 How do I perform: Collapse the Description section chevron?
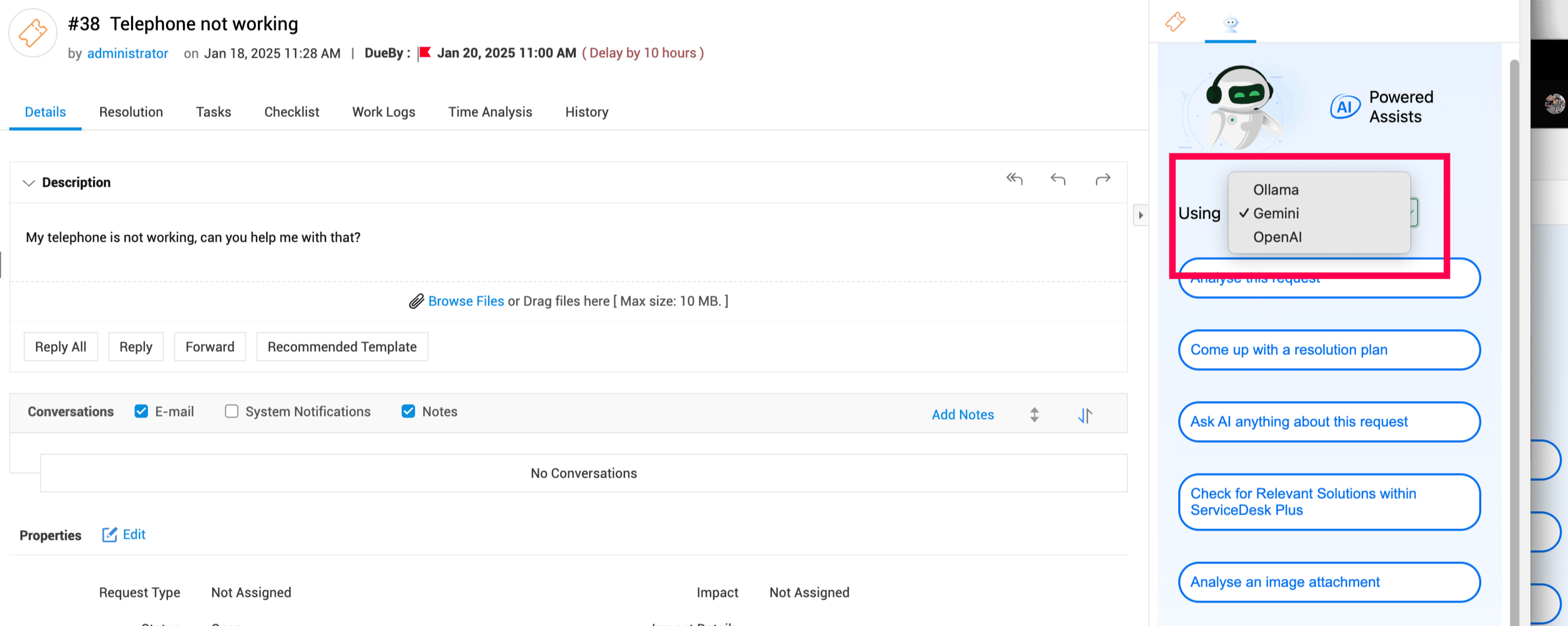tap(28, 182)
